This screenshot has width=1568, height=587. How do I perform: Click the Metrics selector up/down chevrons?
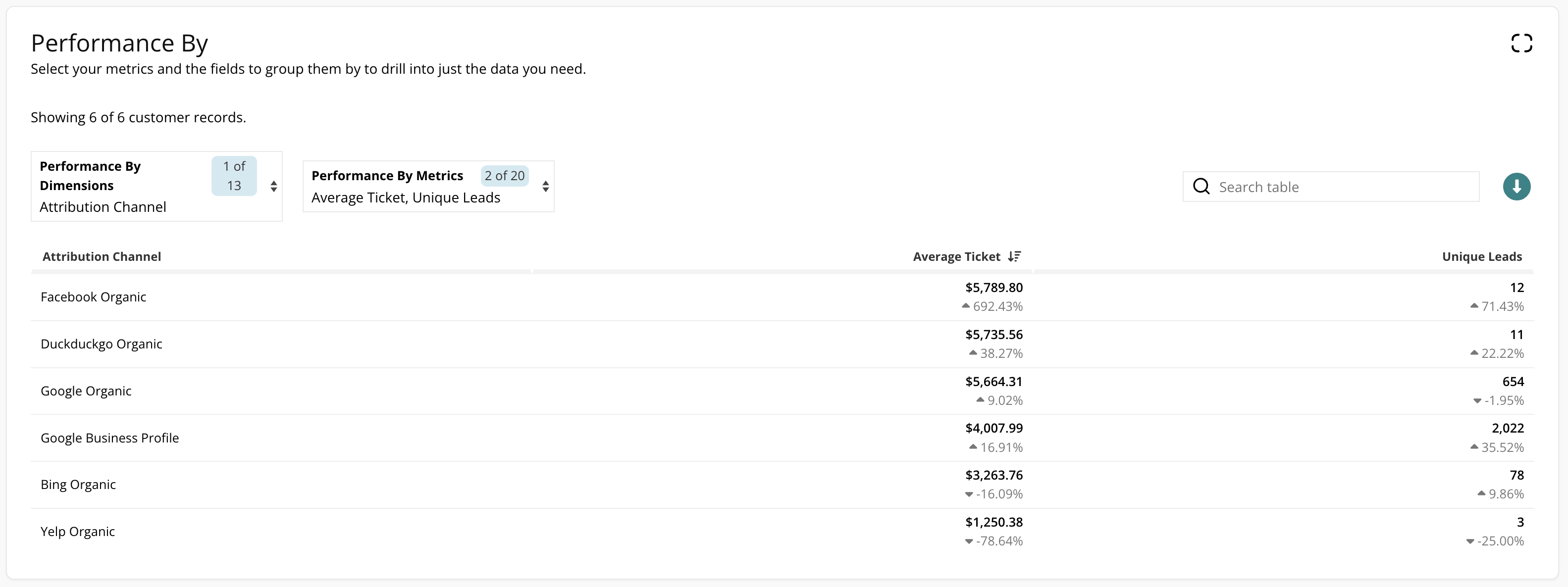click(x=545, y=186)
